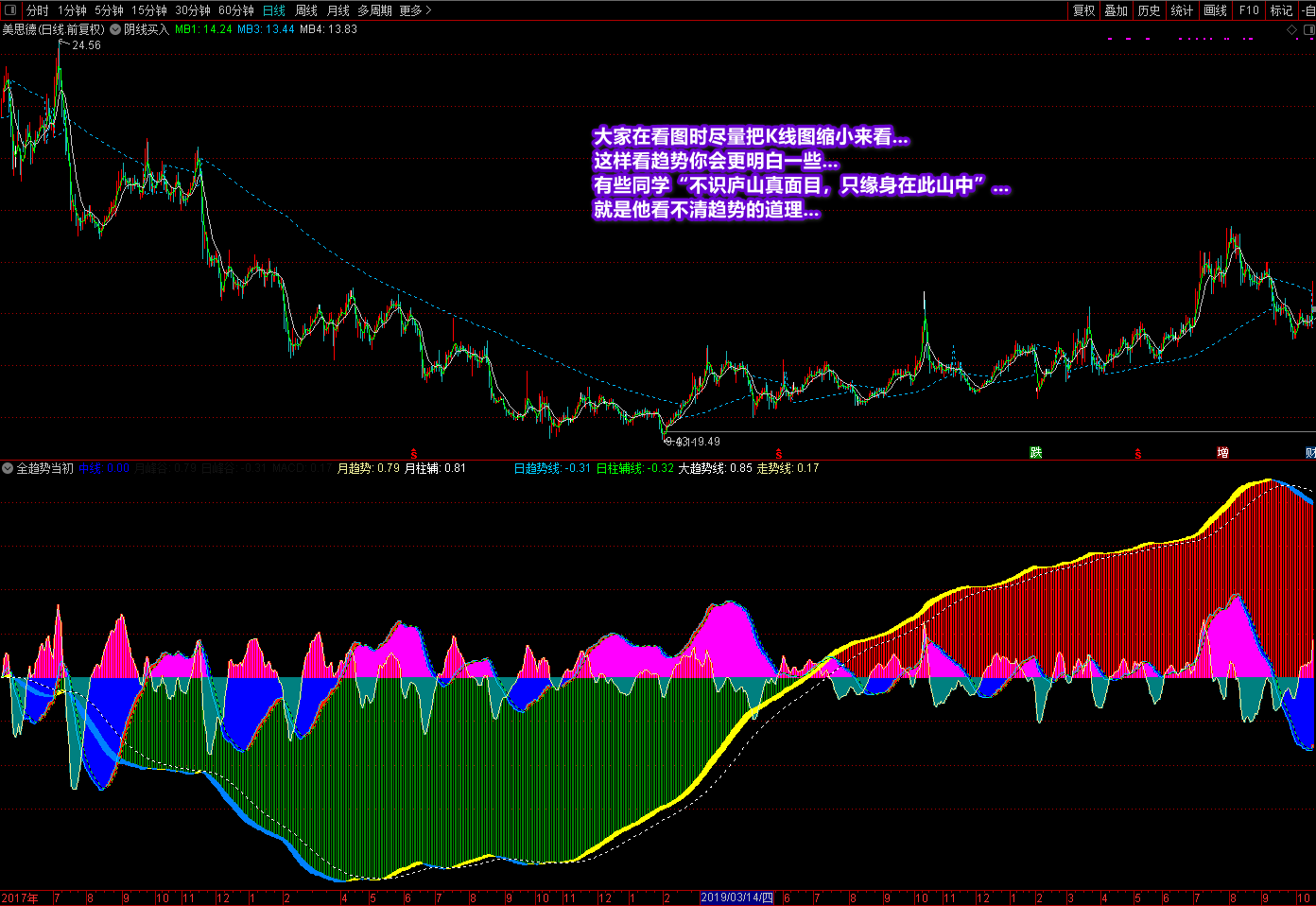
Task: Open the 历史 history toolbar item
Action: tap(1149, 10)
